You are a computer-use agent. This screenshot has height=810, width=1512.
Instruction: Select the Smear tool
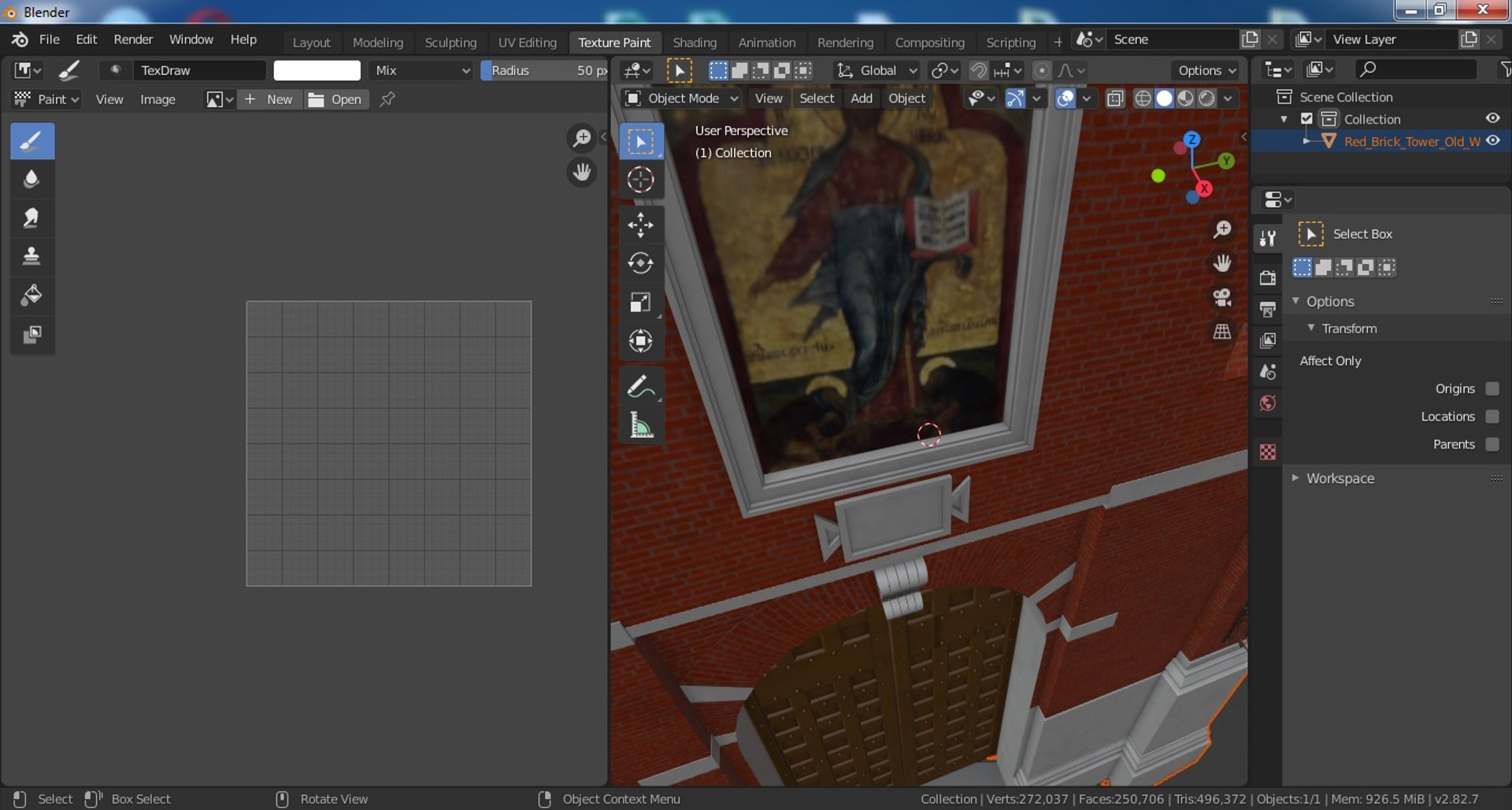point(32,218)
